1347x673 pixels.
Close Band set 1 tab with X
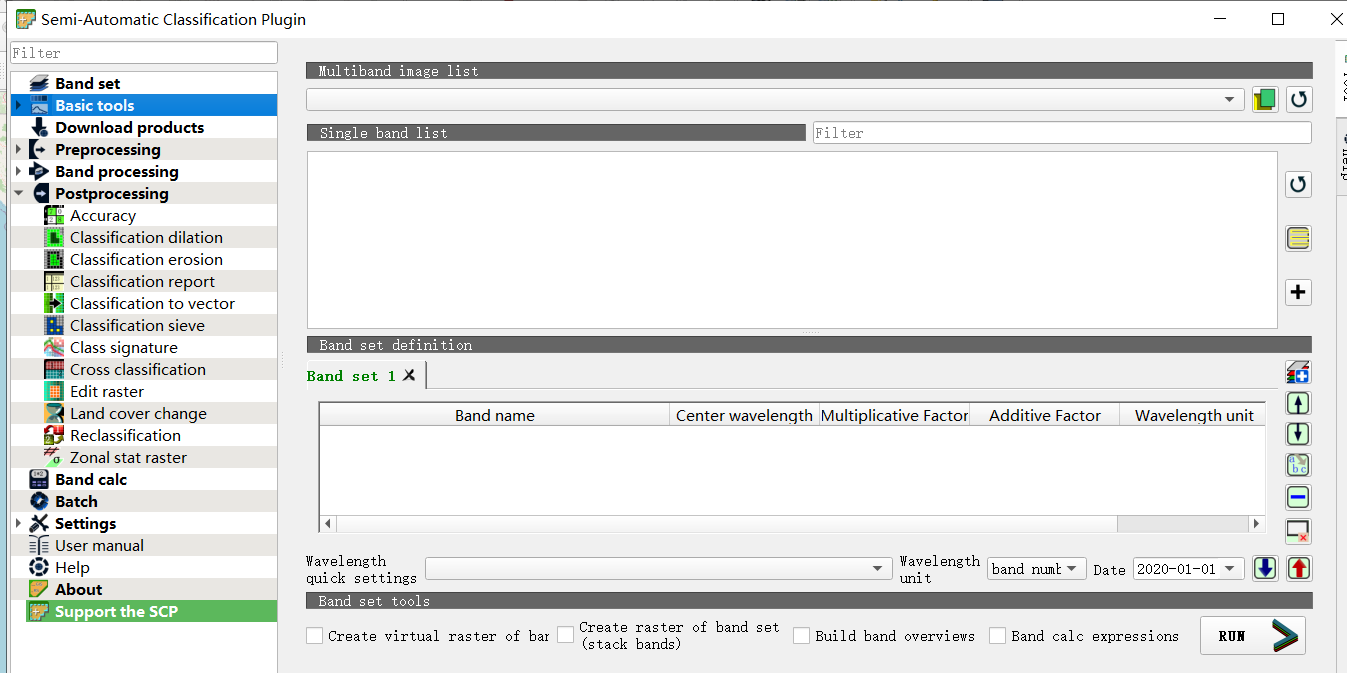409,375
